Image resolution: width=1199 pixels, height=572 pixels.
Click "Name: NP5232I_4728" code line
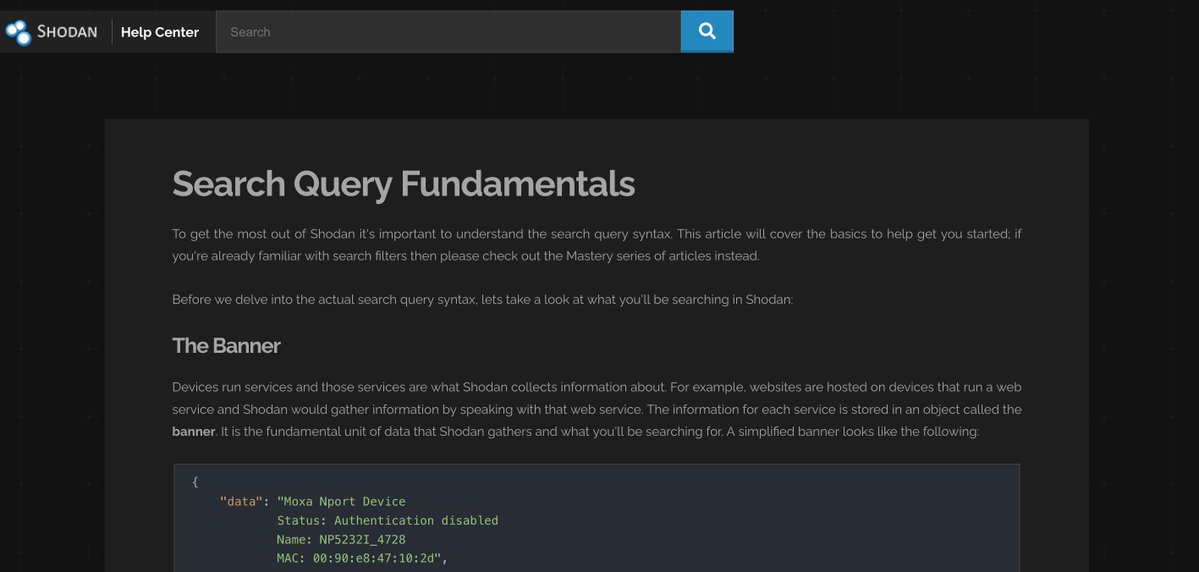click(341, 540)
